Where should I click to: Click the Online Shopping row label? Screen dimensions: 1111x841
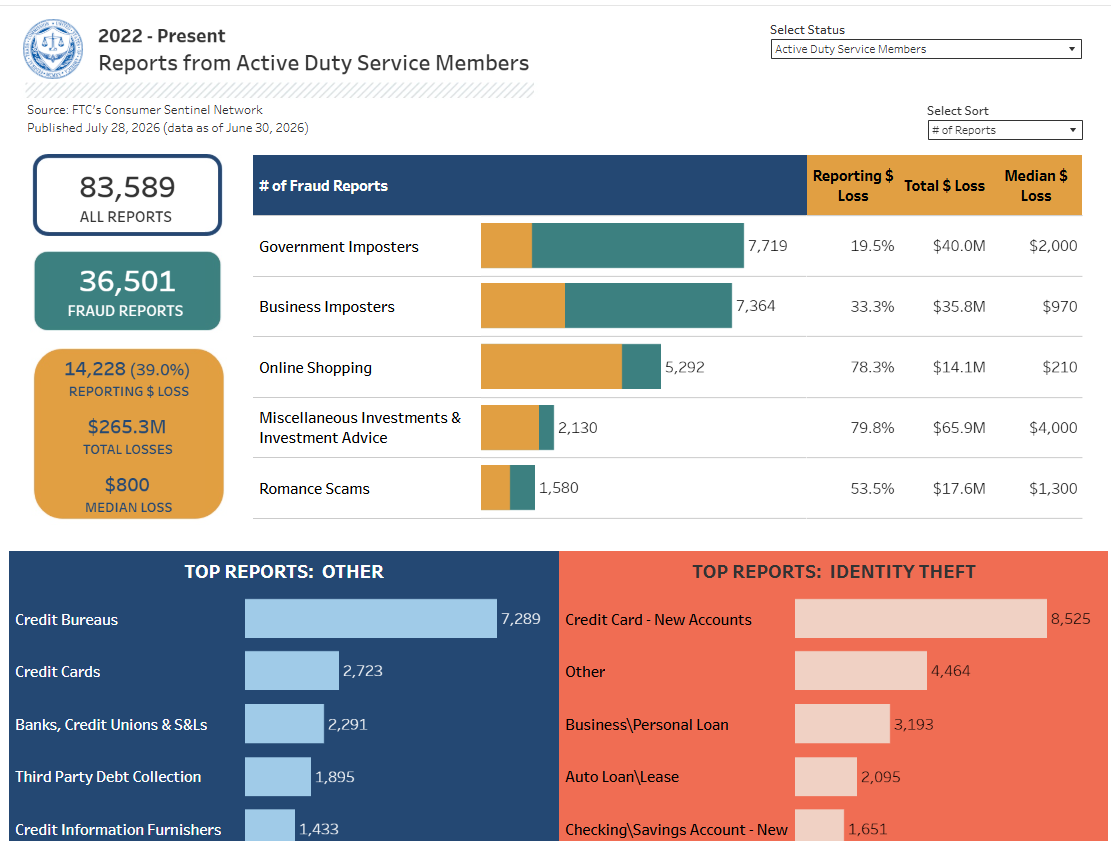tap(315, 368)
